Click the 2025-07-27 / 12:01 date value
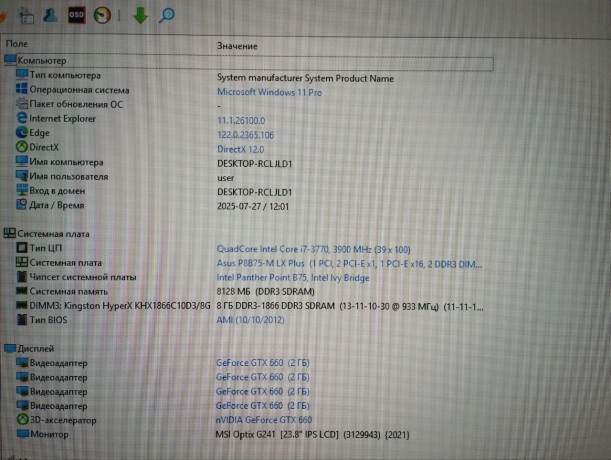Viewport: 611px width, 460px height. click(x=253, y=207)
